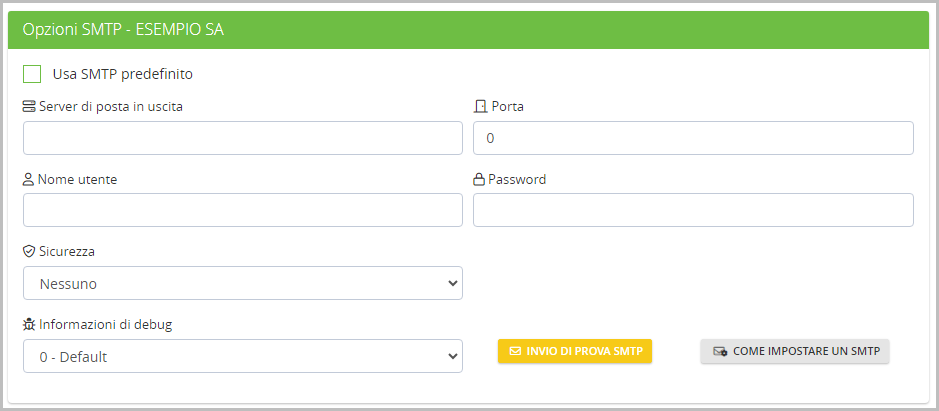Click the door icon next to Porta
The width and height of the screenshot is (939, 411).
(479, 106)
